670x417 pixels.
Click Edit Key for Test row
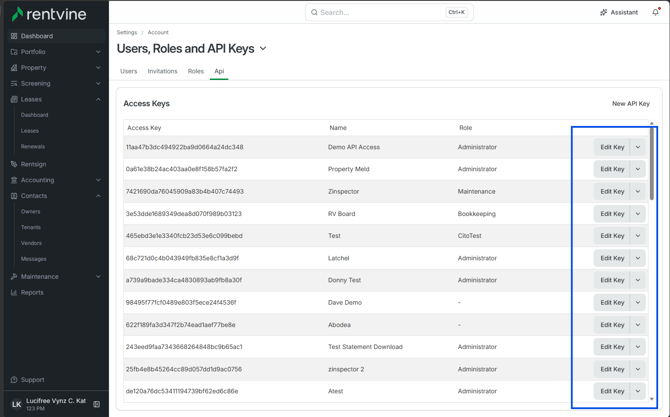pyautogui.click(x=612, y=236)
